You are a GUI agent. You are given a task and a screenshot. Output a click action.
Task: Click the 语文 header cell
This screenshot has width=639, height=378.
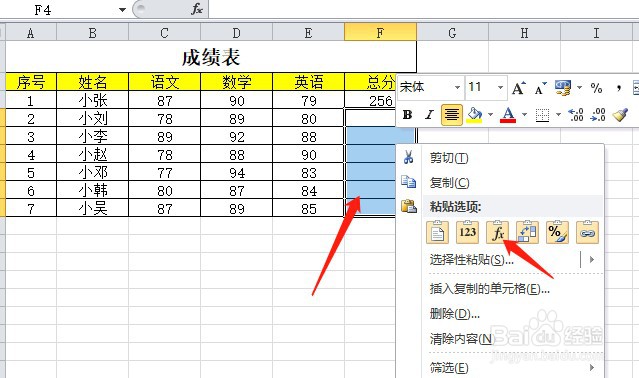pyautogui.click(x=164, y=82)
